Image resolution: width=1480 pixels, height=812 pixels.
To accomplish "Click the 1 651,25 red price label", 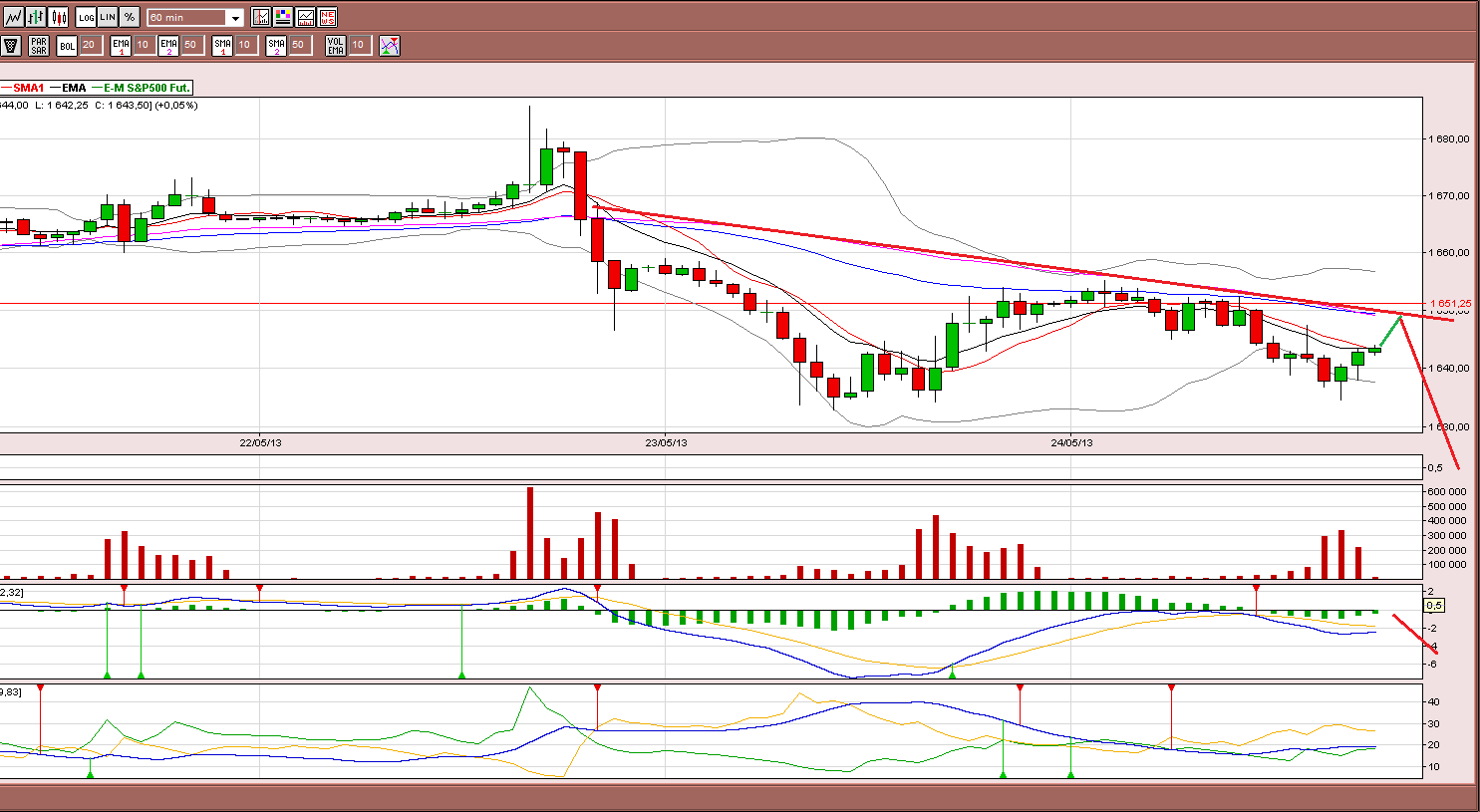I will [x=1450, y=303].
